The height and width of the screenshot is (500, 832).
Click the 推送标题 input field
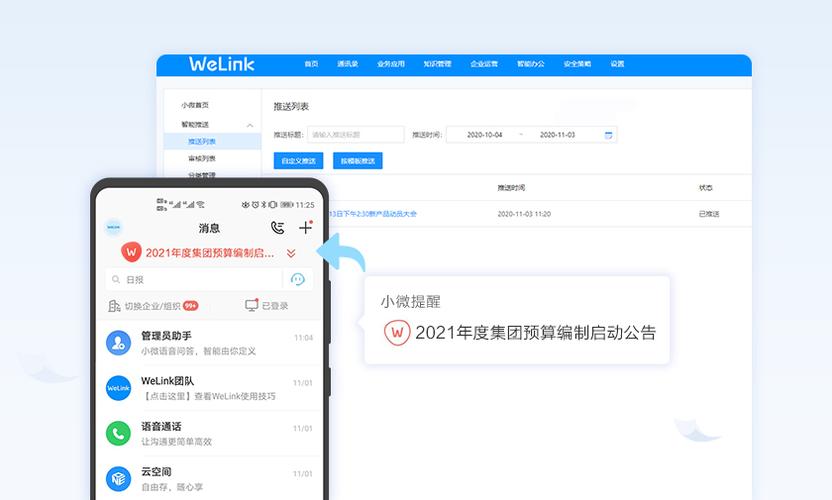356,135
